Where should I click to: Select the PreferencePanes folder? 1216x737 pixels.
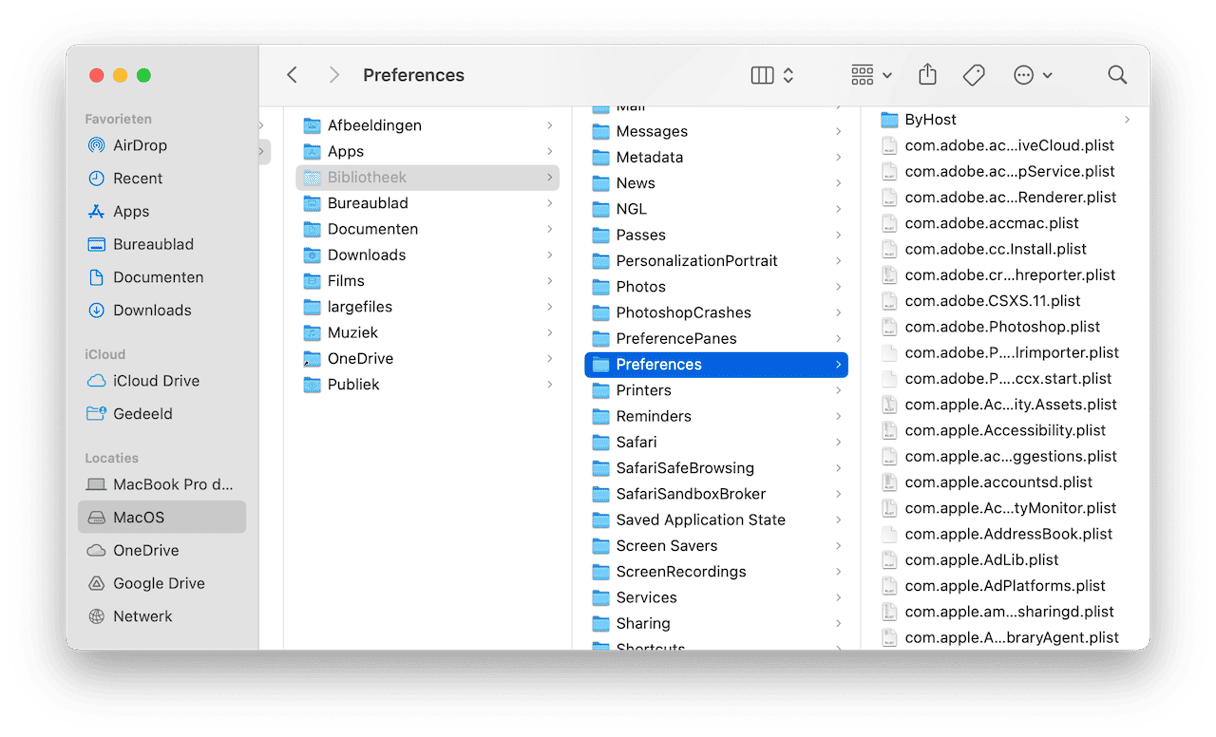click(716, 339)
